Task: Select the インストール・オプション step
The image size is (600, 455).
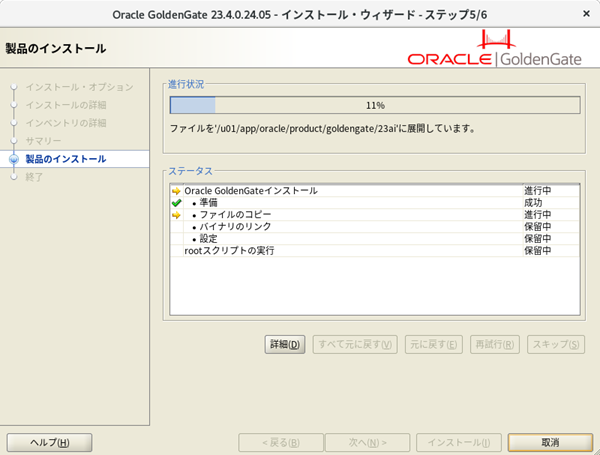Action: click(x=80, y=87)
